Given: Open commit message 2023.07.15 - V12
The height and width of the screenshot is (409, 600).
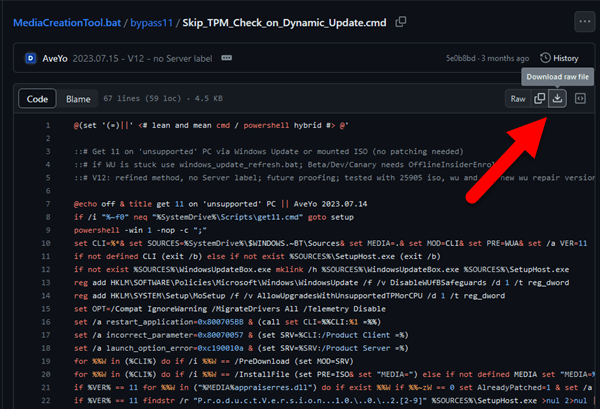Looking at the screenshot, I should [x=142, y=59].
